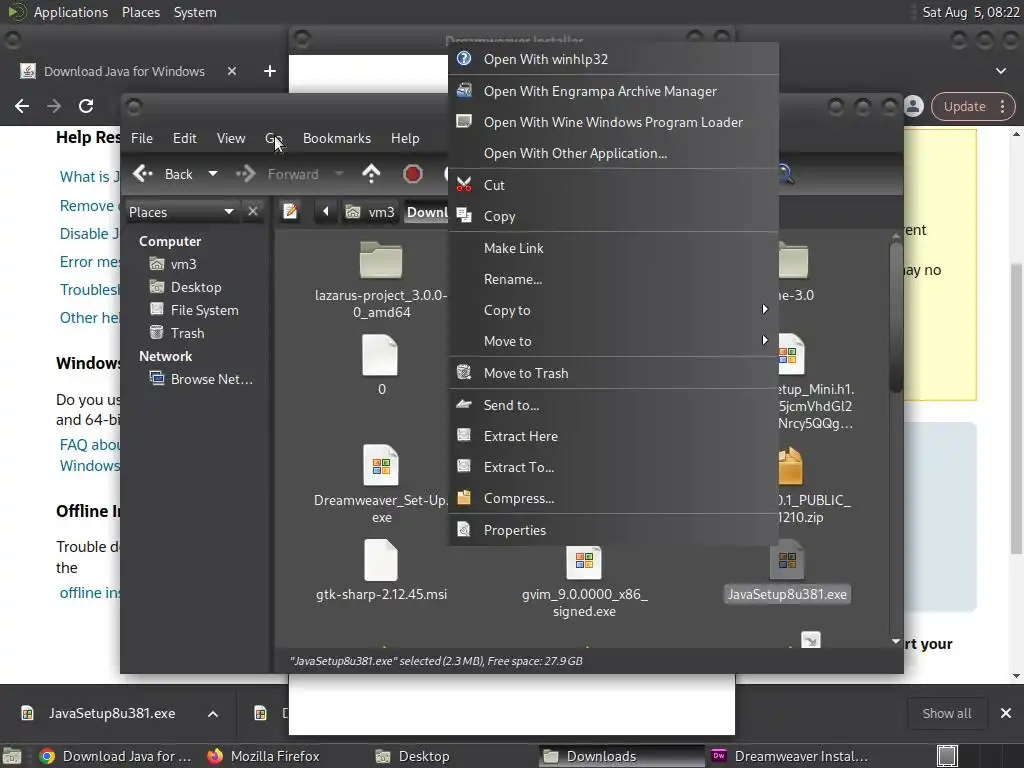This screenshot has width=1024, height=768.
Task: Open the Places sidebar dropdown
Action: point(182,212)
